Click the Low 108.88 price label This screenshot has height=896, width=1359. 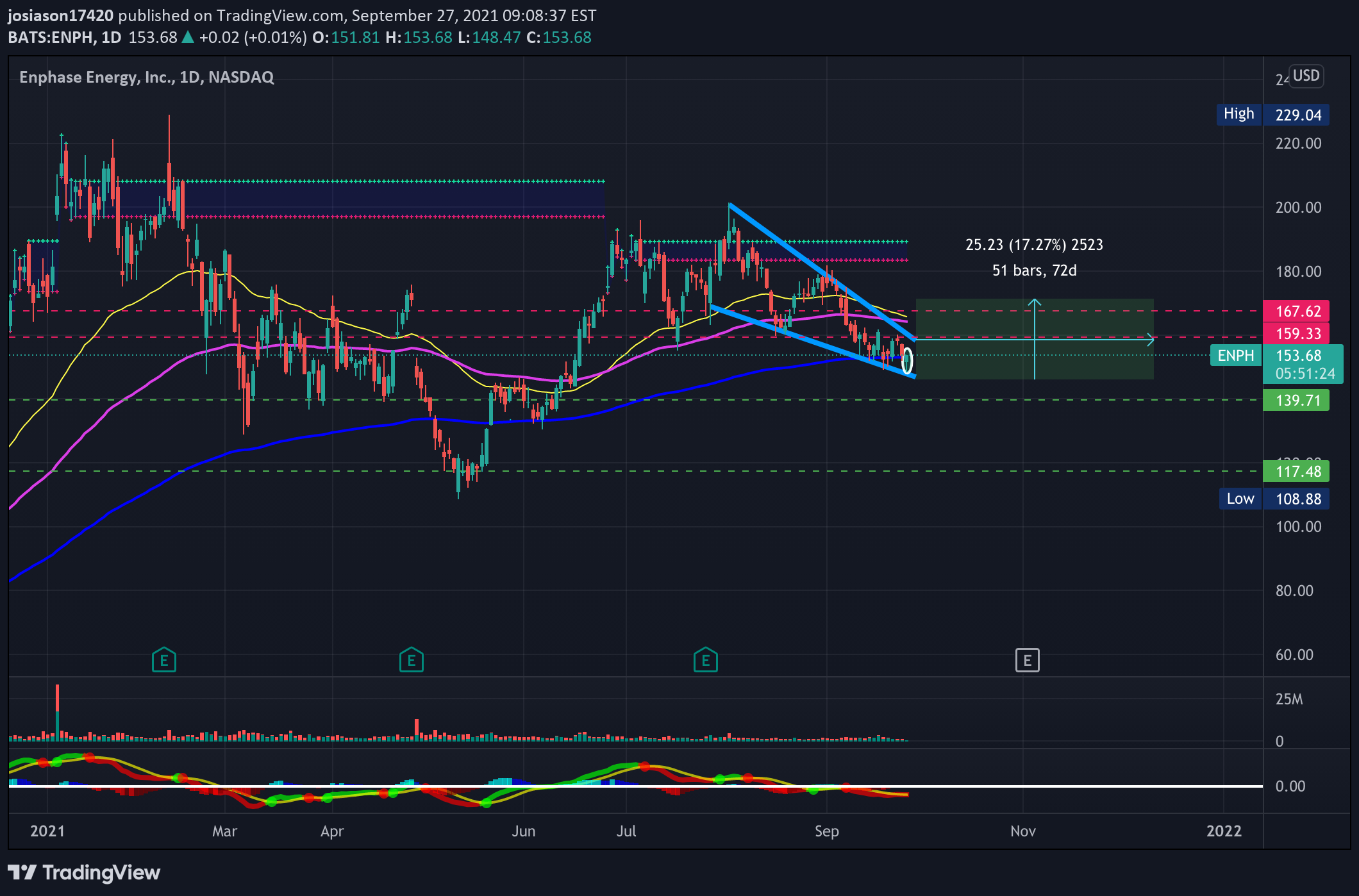click(1274, 499)
